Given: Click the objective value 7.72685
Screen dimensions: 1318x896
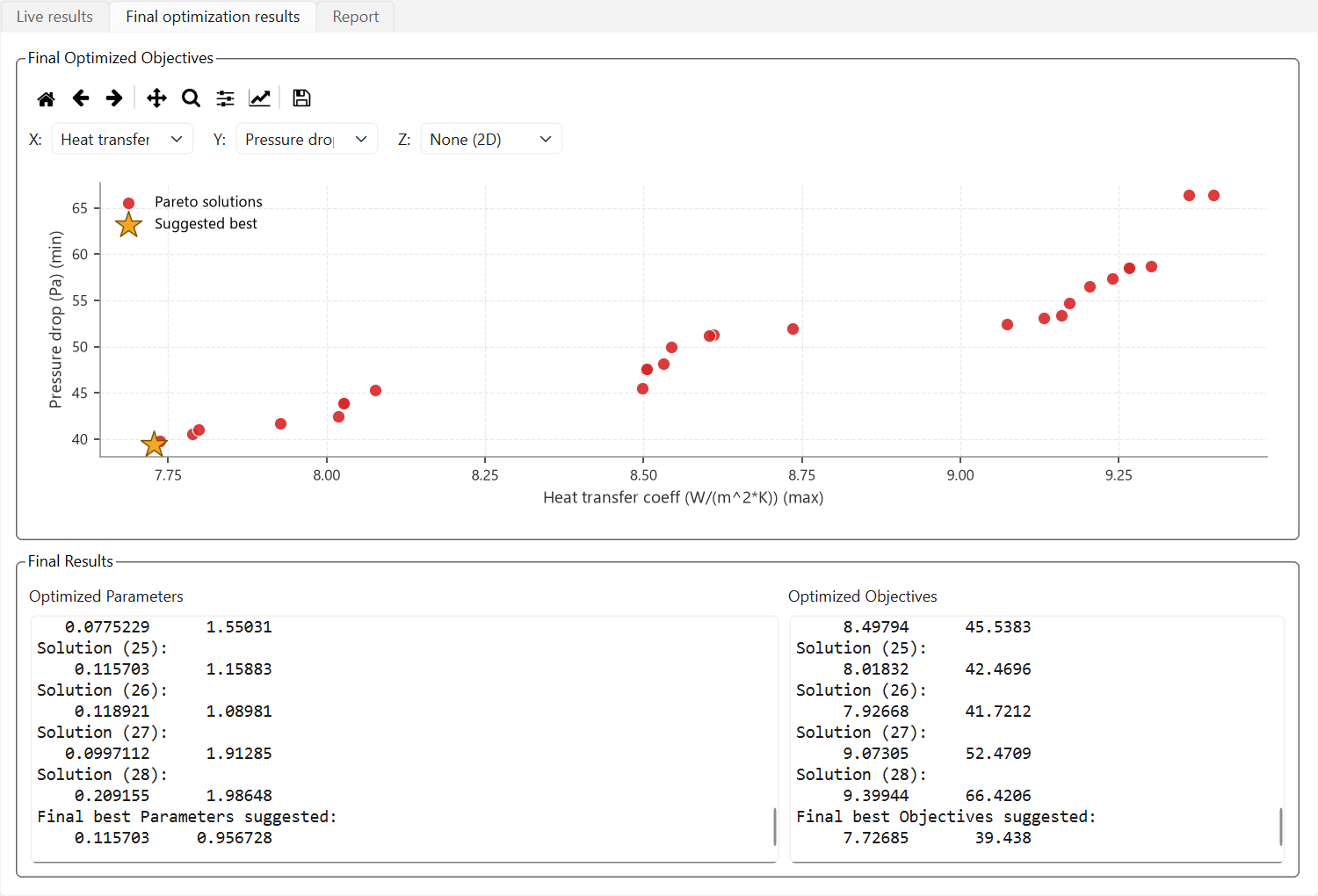Looking at the screenshot, I should [876, 838].
